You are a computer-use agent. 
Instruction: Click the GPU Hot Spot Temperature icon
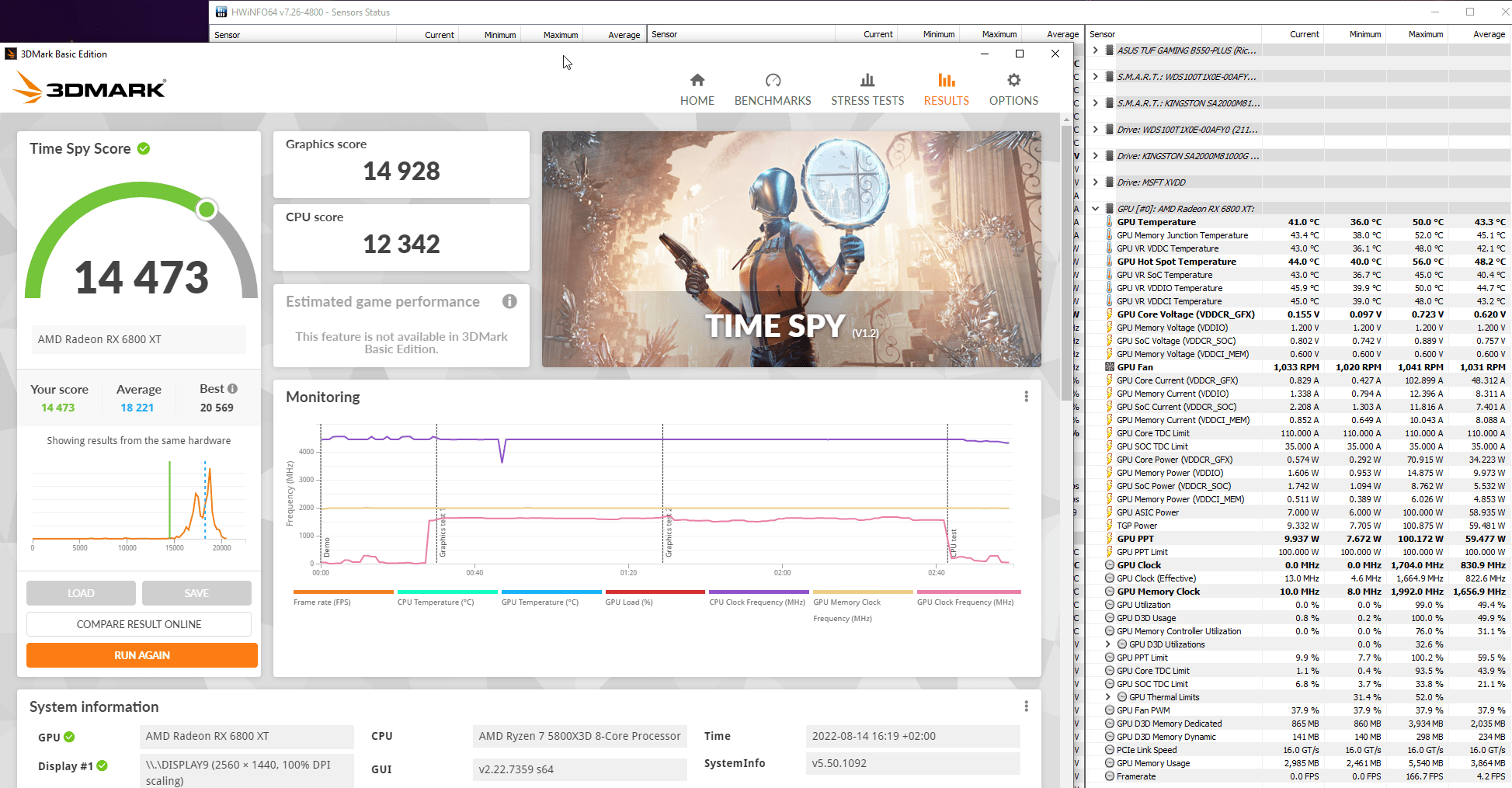[x=1110, y=262]
